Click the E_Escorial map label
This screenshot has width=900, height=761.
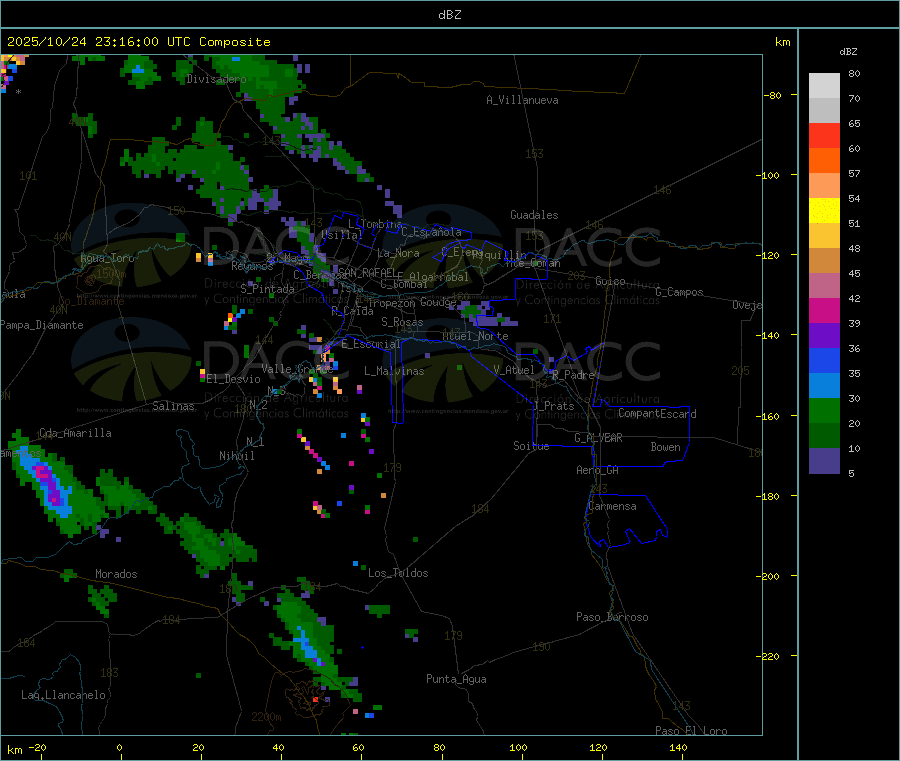pyautogui.click(x=371, y=344)
